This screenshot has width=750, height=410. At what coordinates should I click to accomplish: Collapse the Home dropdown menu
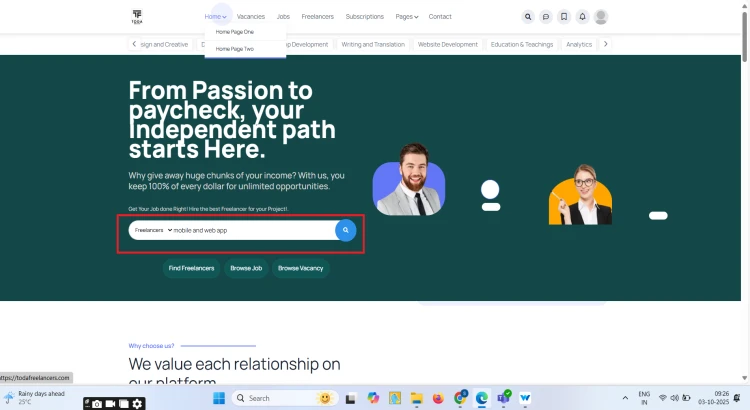[x=215, y=17]
